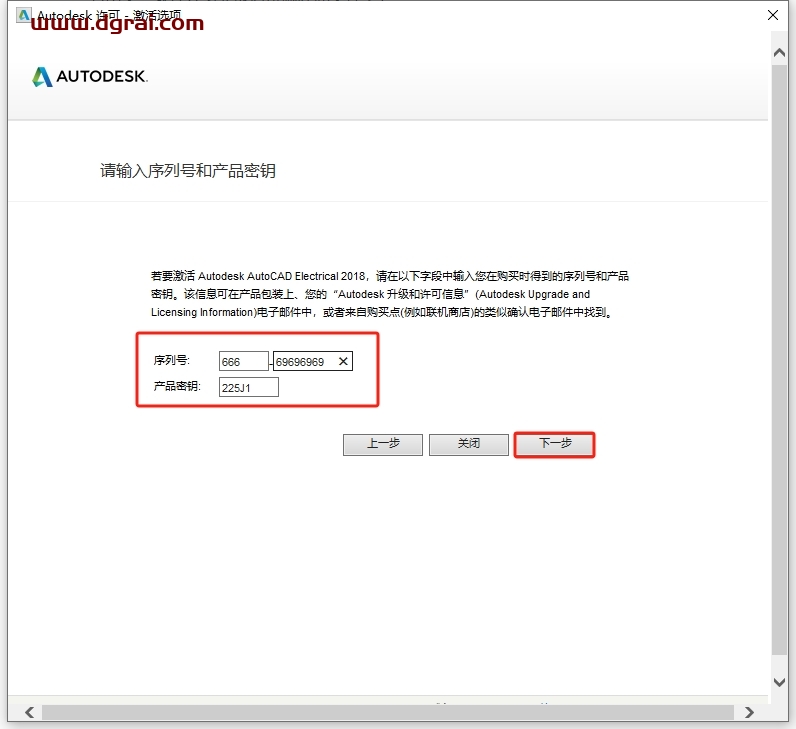This screenshot has height=729, width=796.
Task: Click the text Autodesk AutoCAD Electrical 2018
Action: [281, 276]
